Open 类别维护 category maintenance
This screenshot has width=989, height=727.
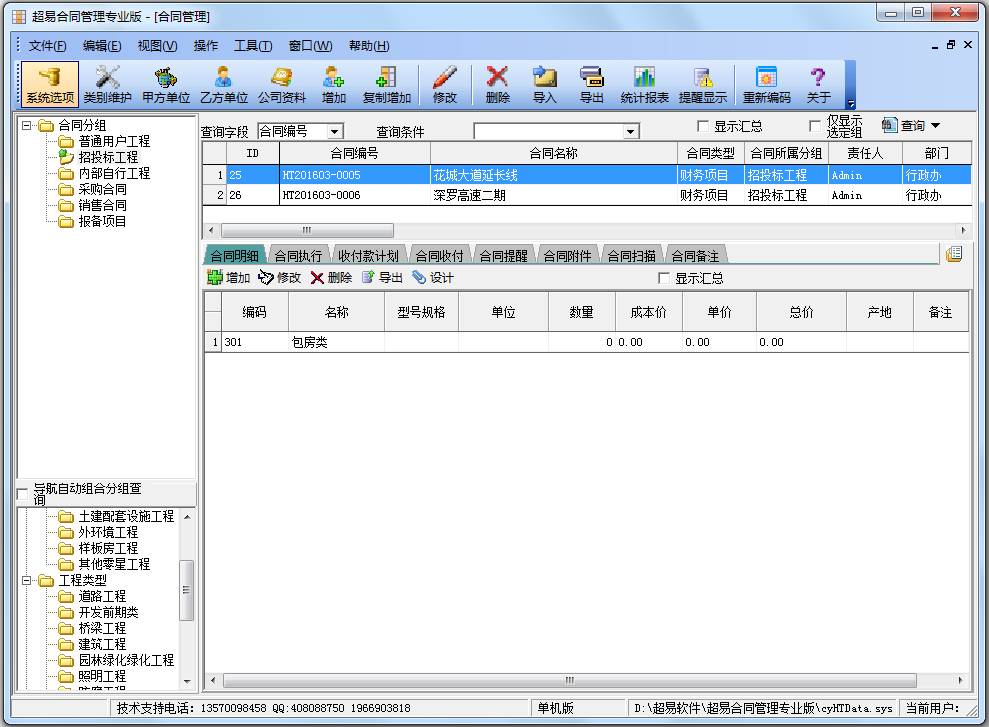coord(108,84)
